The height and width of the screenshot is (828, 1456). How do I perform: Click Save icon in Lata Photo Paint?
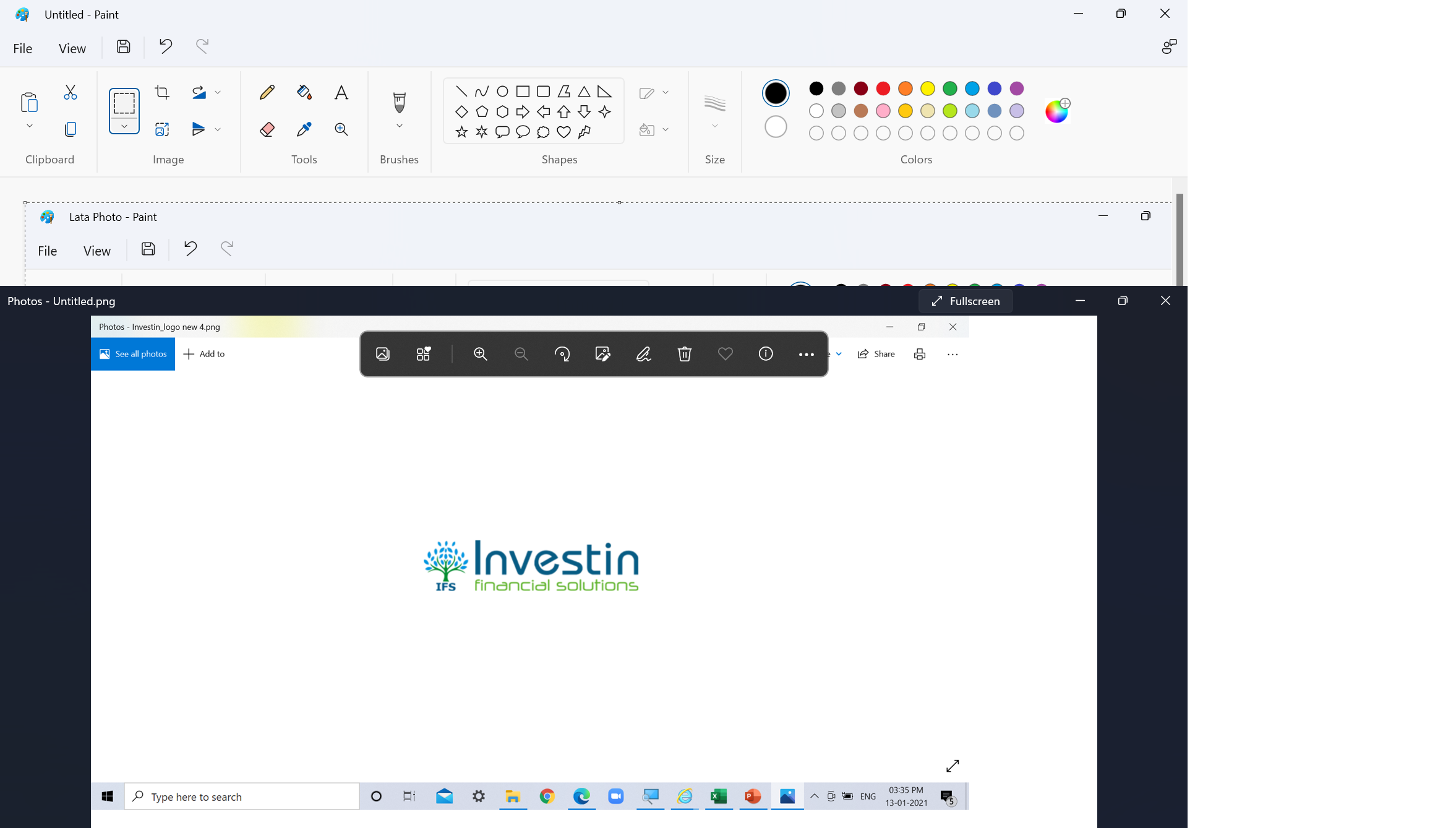148,249
